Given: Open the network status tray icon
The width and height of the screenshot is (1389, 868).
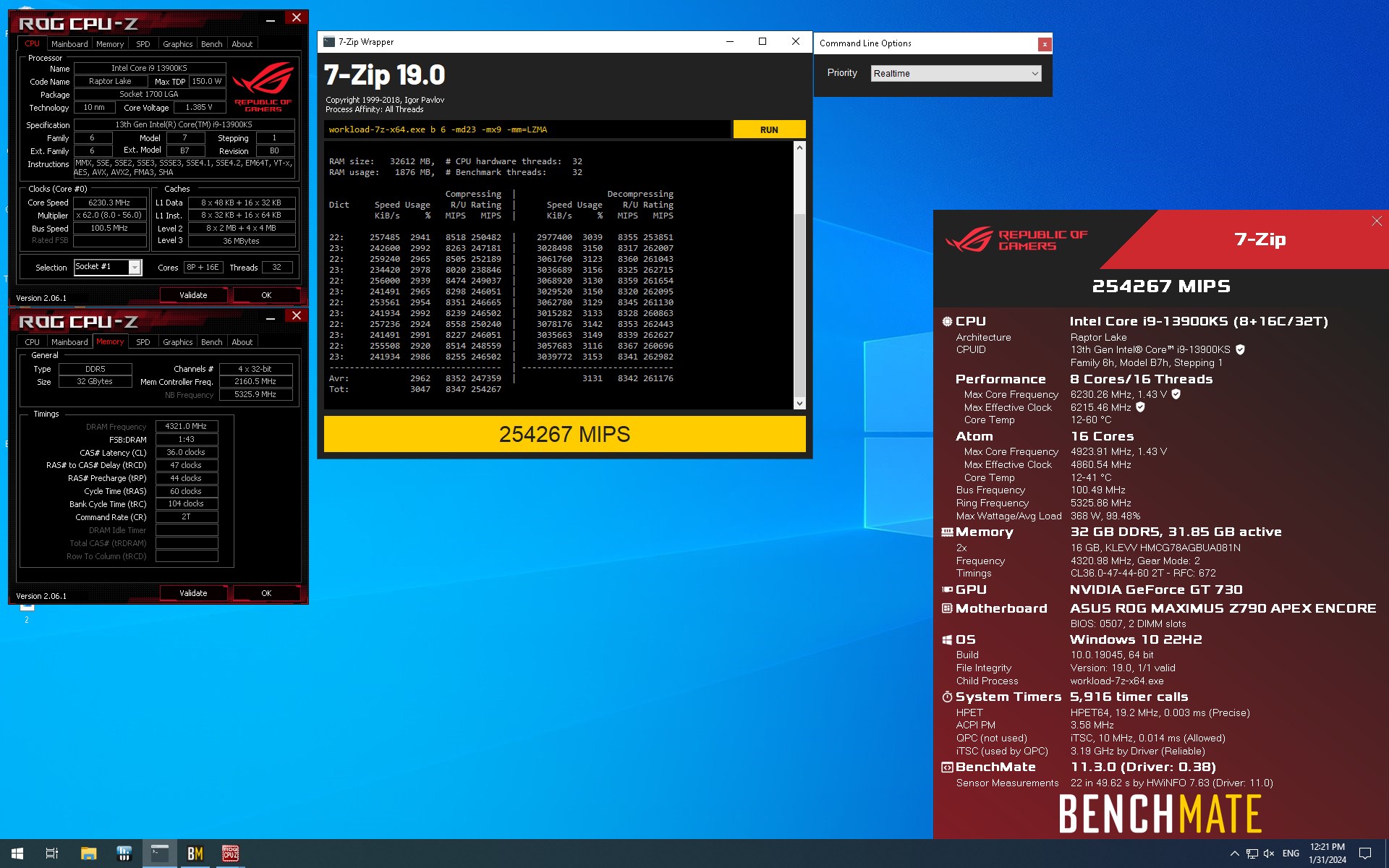Looking at the screenshot, I should (1252, 854).
